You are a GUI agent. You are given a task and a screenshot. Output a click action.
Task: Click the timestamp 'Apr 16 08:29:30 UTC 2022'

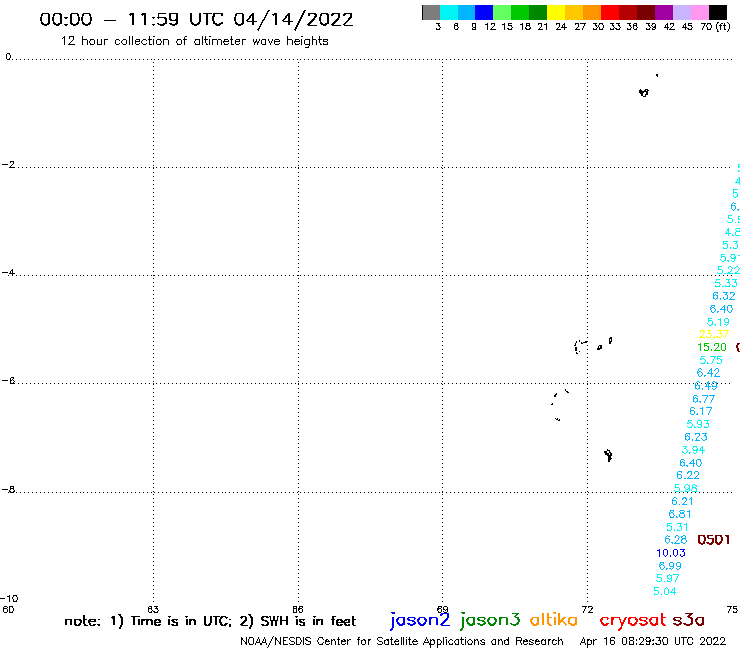click(x=653, y=642)
